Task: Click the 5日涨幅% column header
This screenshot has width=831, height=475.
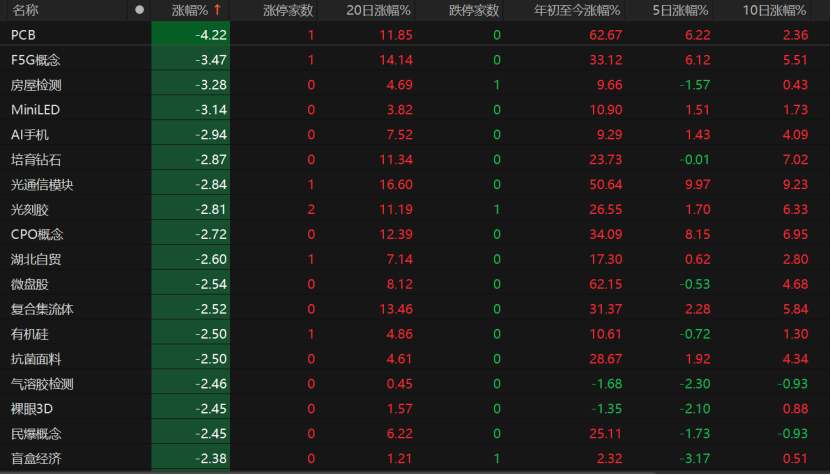Action: pos(680,10)
